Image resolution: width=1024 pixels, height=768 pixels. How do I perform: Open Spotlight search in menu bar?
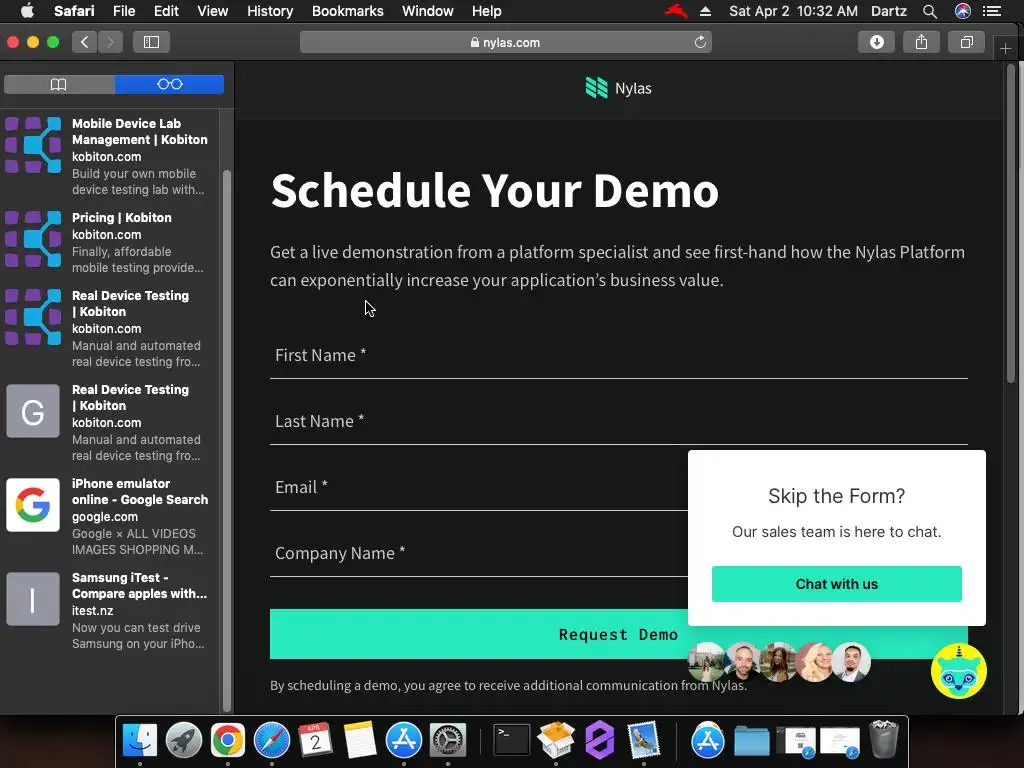(930, 11)
